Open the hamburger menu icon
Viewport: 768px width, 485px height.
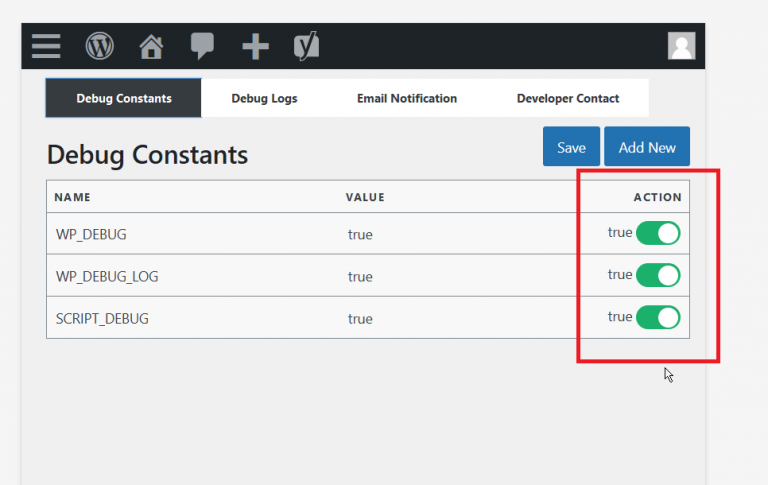coord(46,46)
